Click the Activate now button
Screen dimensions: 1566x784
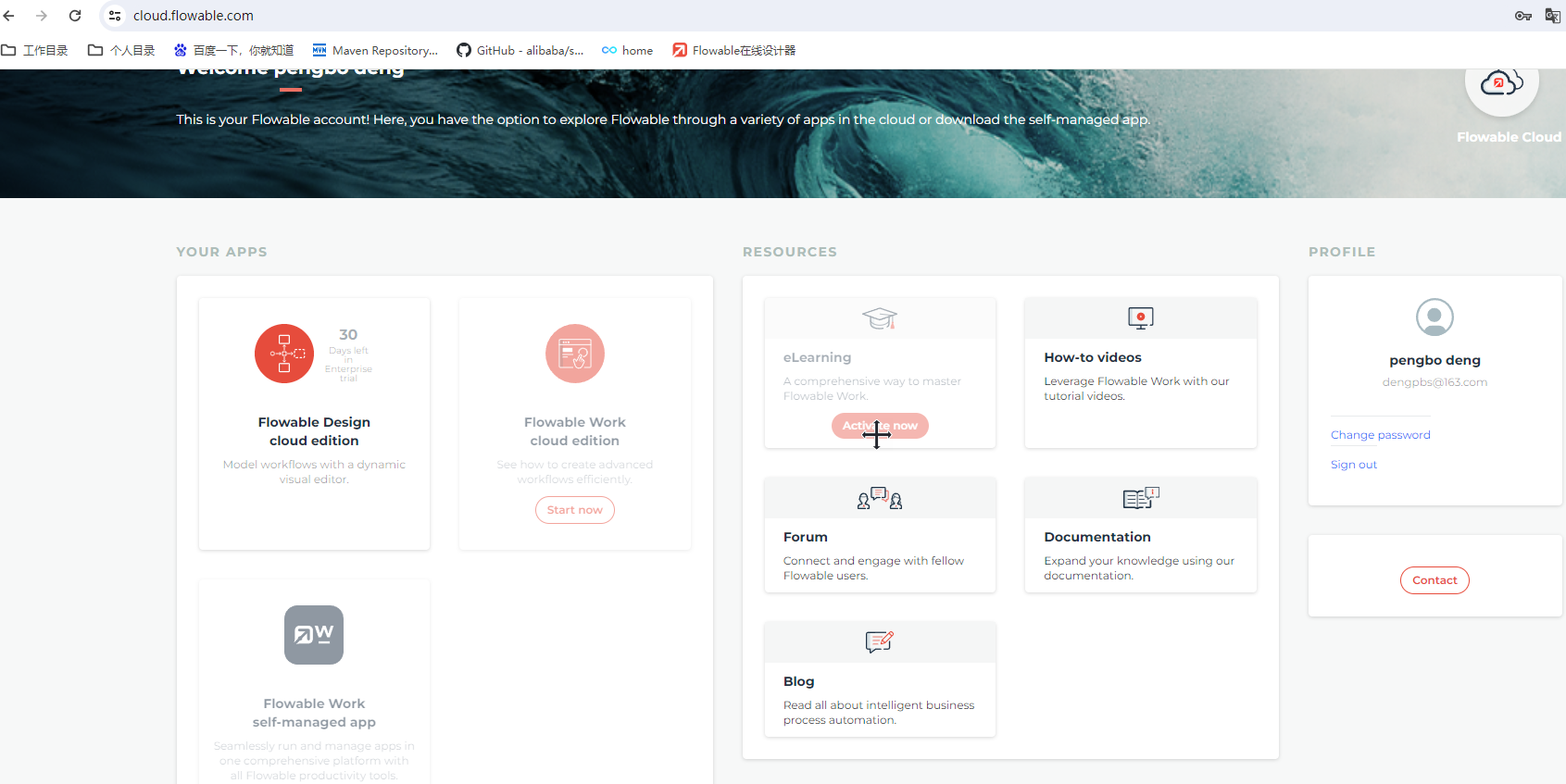click(x=880, y=426)
